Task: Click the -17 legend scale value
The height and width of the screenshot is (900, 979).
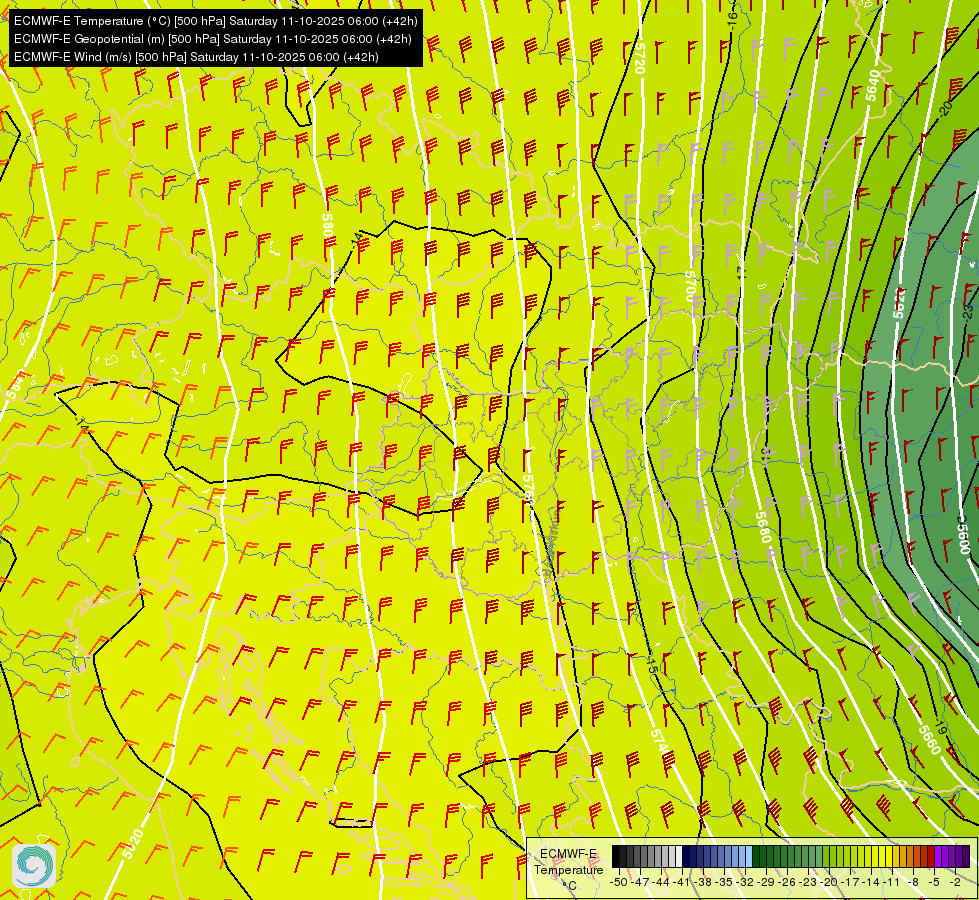Action: point(850,883)
